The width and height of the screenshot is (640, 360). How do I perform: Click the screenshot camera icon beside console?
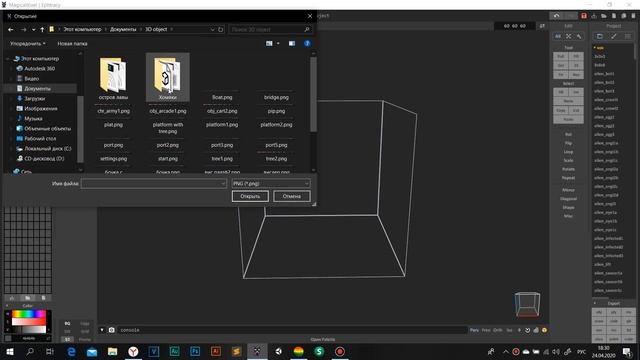111,330
